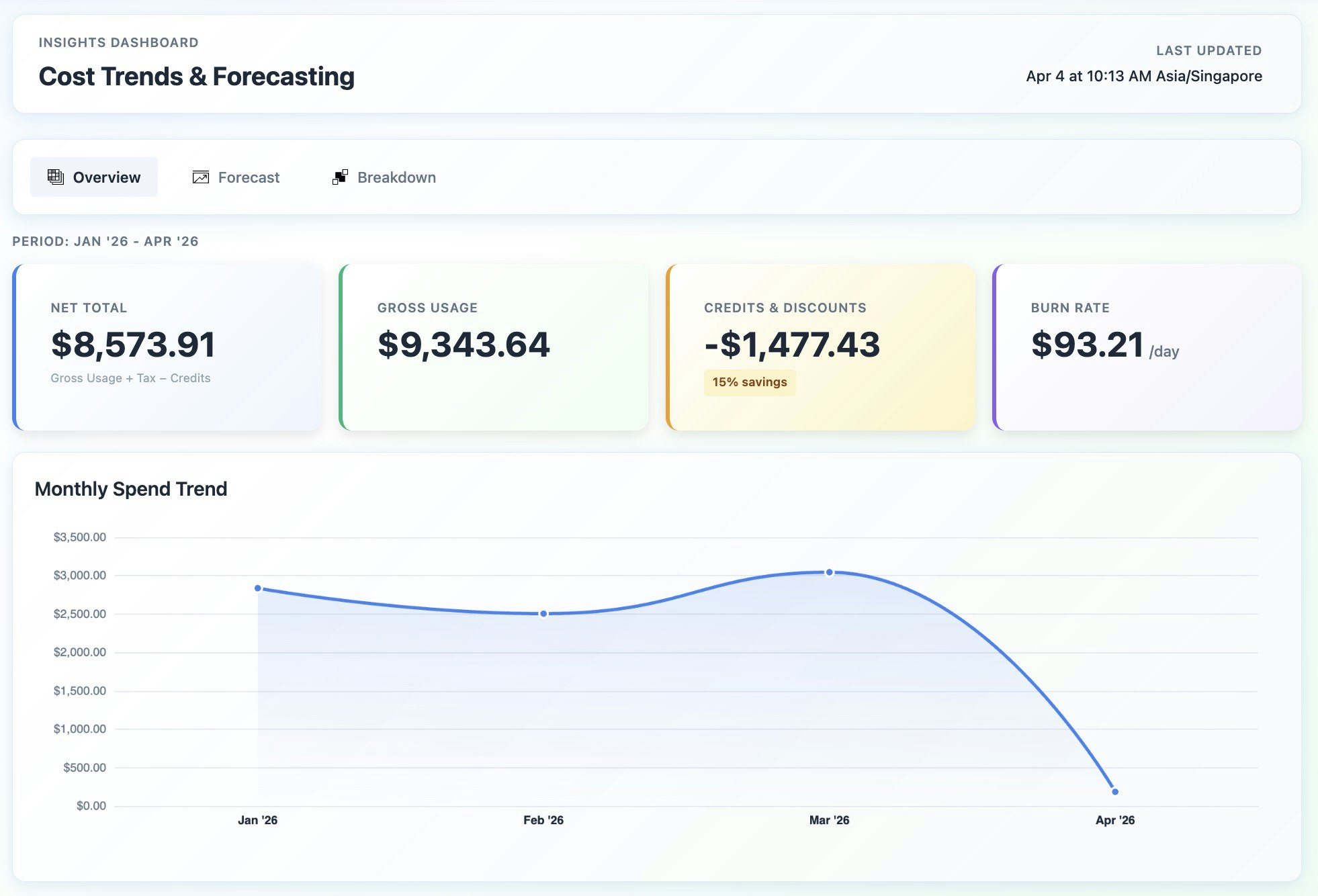Click the Burn Rate $93.21 value

[1088, 345]
